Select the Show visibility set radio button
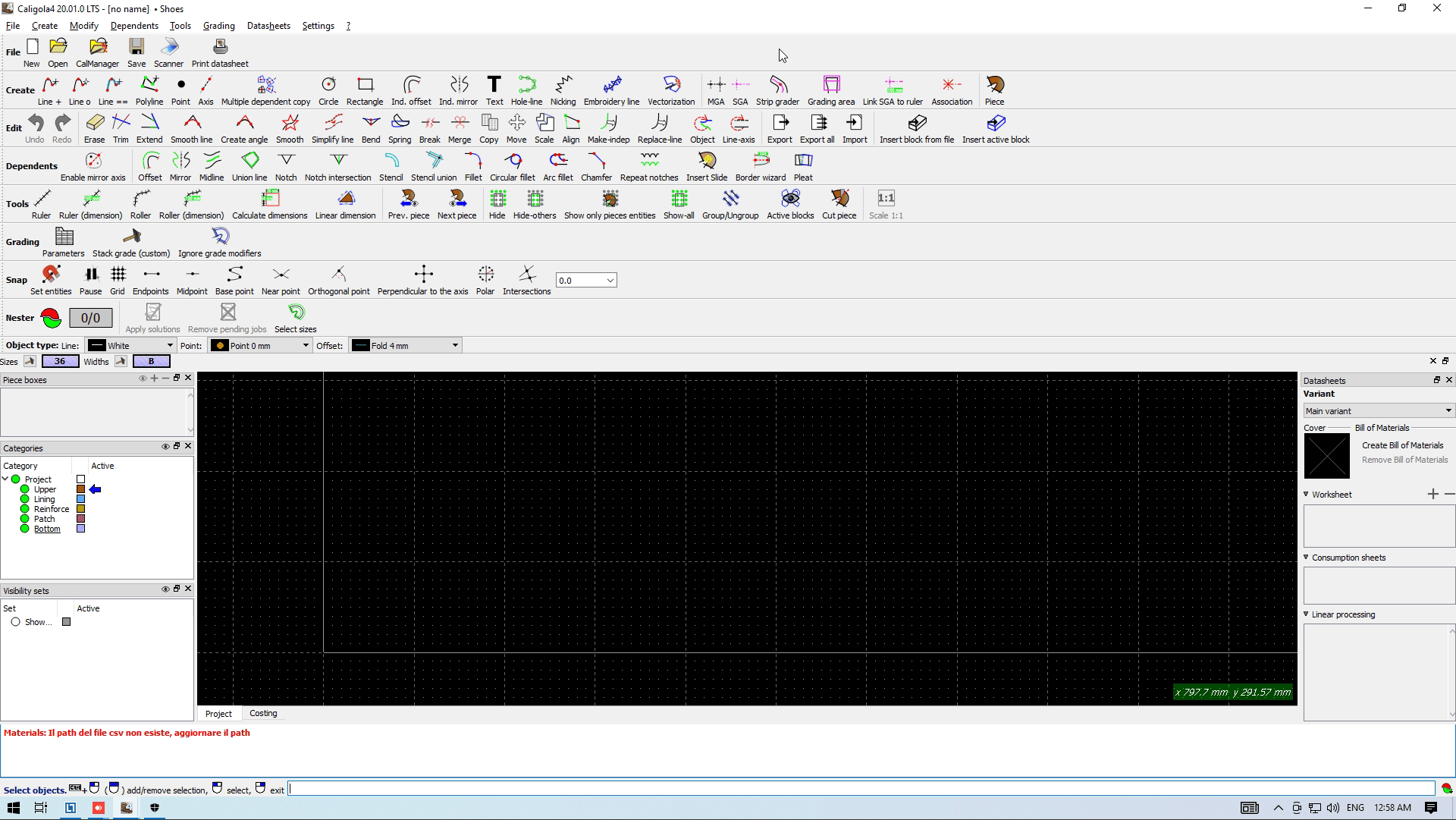 click(15, 622)
